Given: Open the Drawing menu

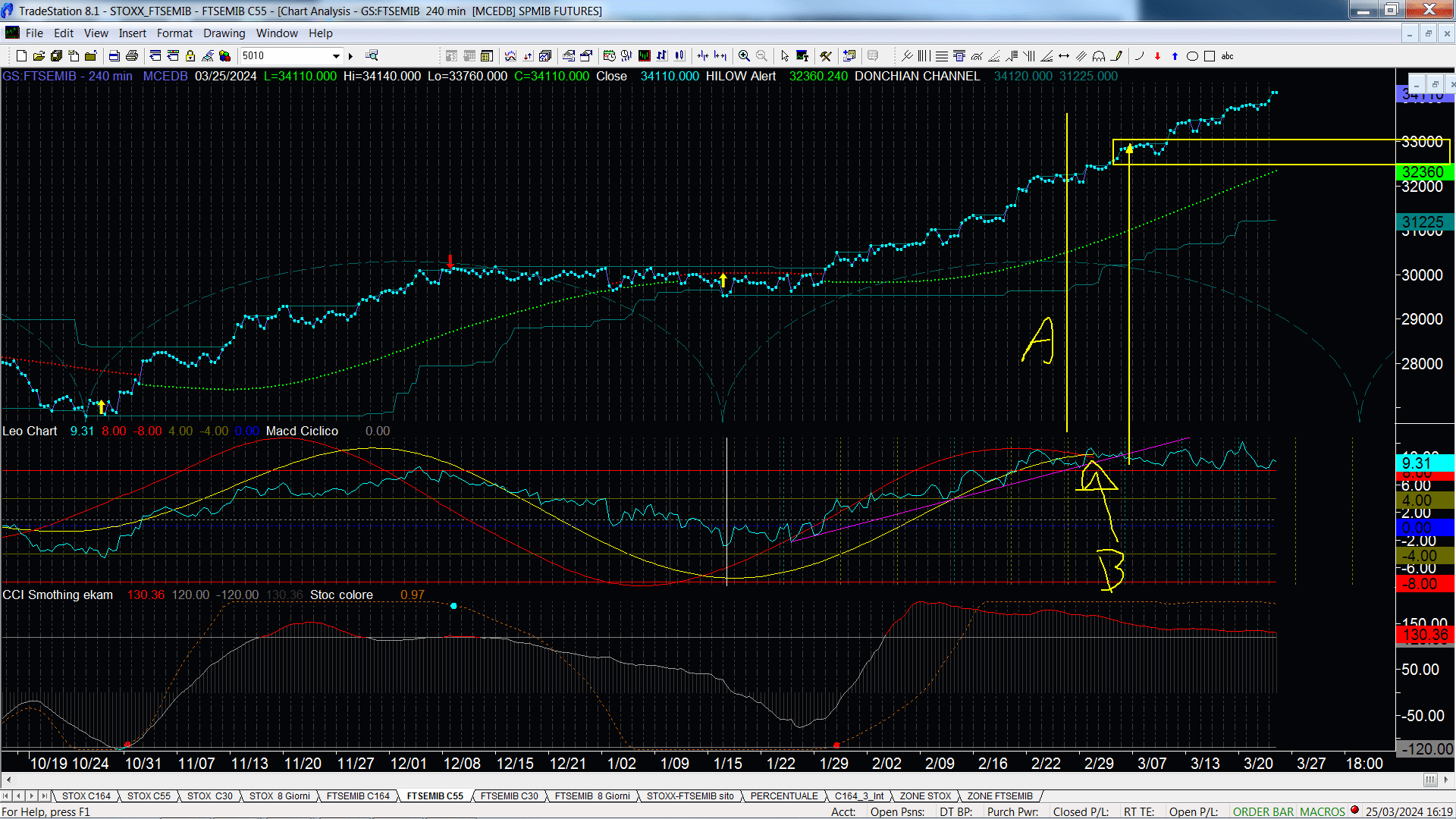Looking at the screenshot, I should 224,33.
